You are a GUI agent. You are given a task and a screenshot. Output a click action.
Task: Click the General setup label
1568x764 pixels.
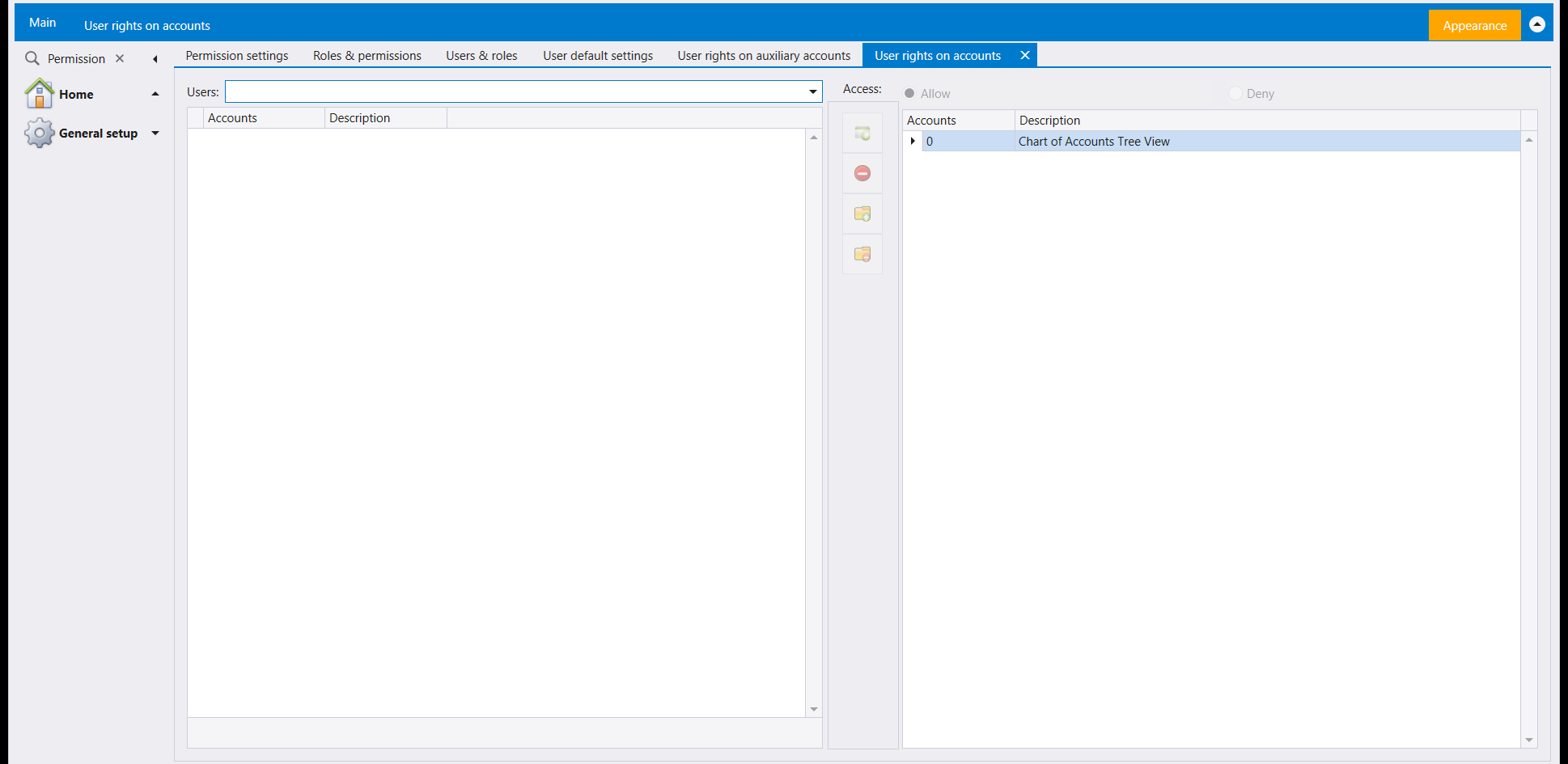(98, 133)
